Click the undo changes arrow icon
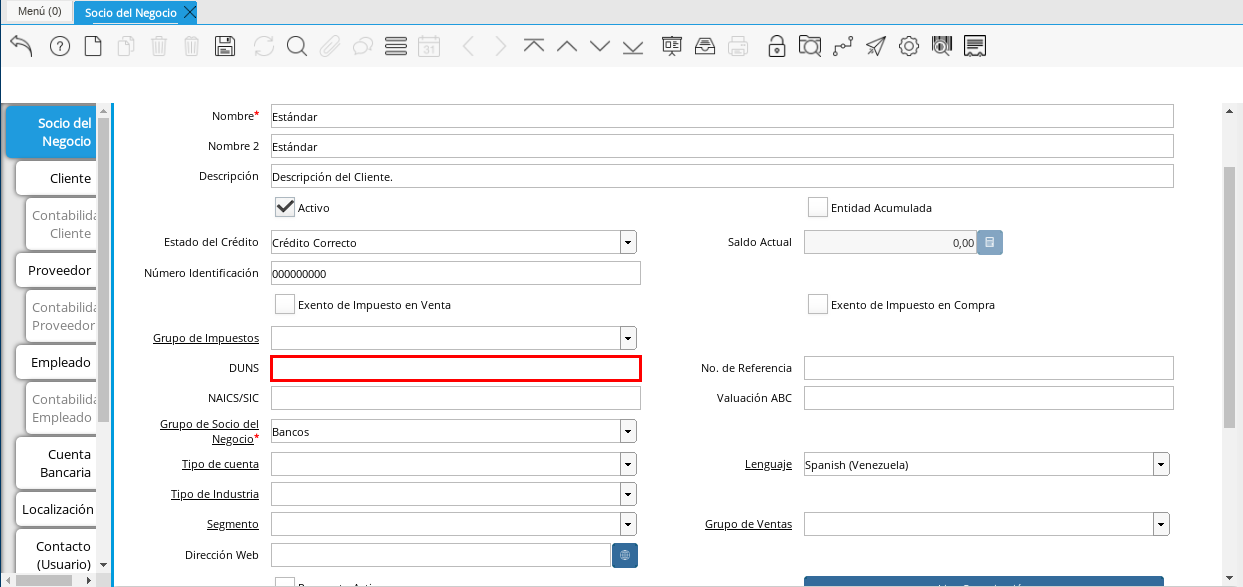The height and width of the screenshot is (587, 1243). [21, 46]
